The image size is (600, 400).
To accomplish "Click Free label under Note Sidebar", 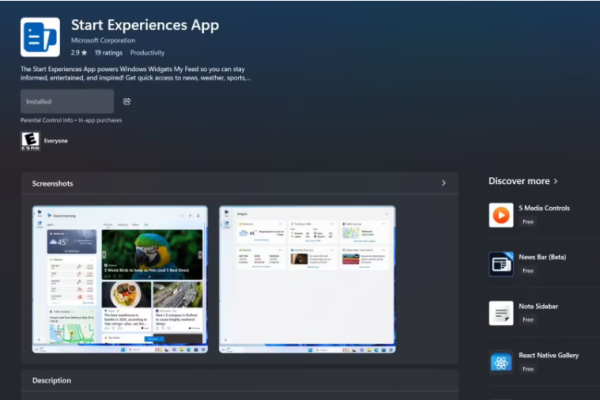I will click(528, 320).
